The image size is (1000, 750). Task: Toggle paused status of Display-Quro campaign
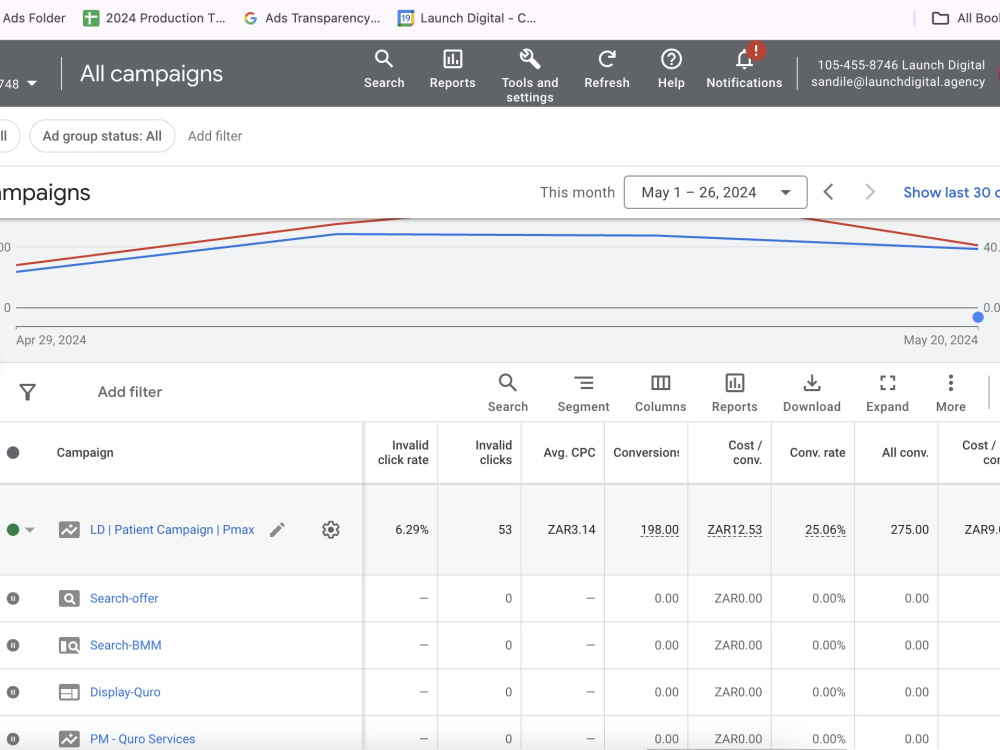click(x=13, y=692)
